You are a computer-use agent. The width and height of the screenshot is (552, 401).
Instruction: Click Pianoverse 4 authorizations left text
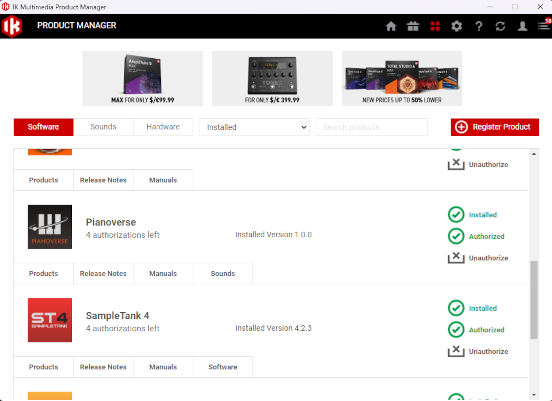123,235
